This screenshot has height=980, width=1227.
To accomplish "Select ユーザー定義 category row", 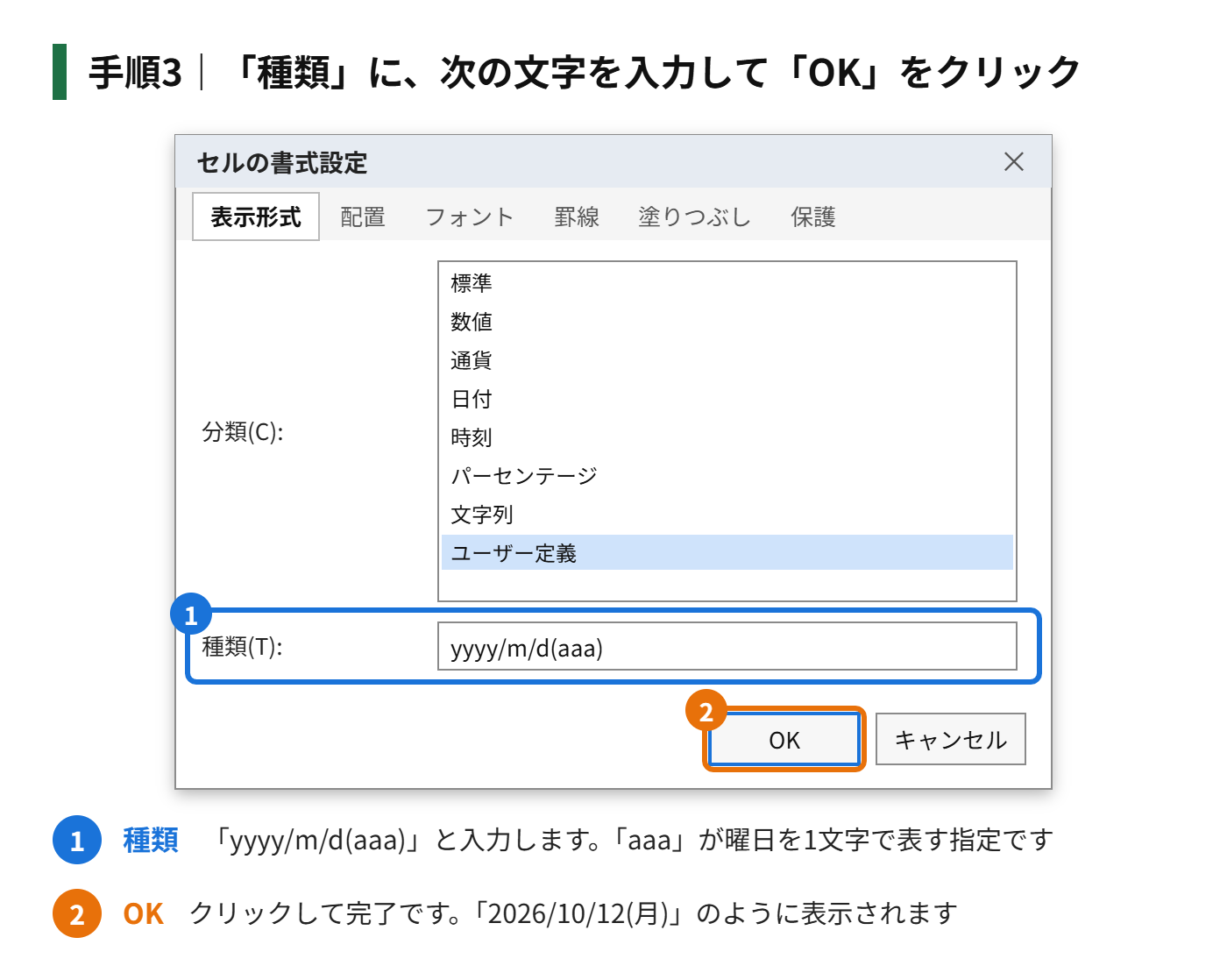I will click(727, 553).
